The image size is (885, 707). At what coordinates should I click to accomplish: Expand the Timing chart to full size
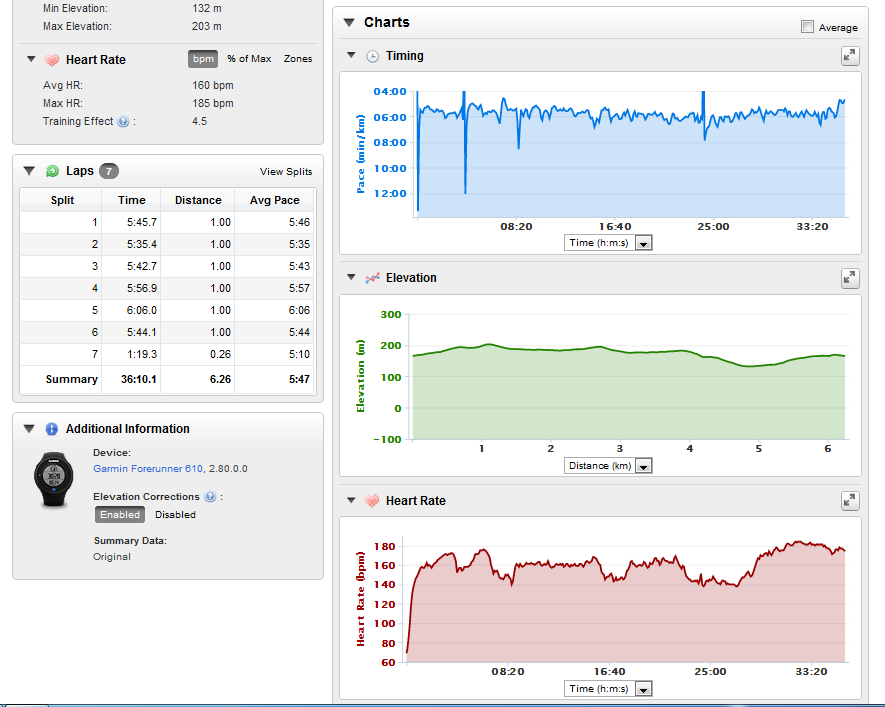tap(849, 56)
